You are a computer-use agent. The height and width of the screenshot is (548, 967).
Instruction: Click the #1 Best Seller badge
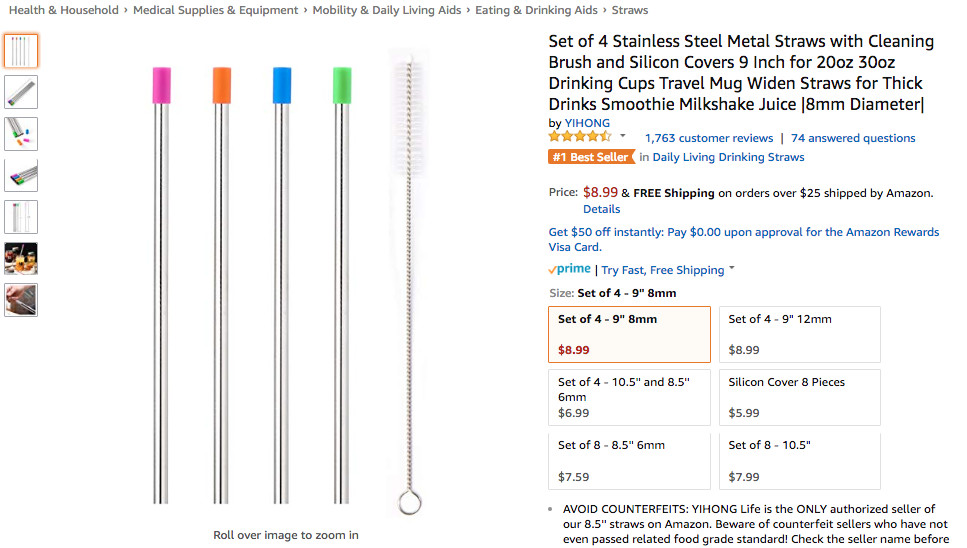(x=591, y=157)
